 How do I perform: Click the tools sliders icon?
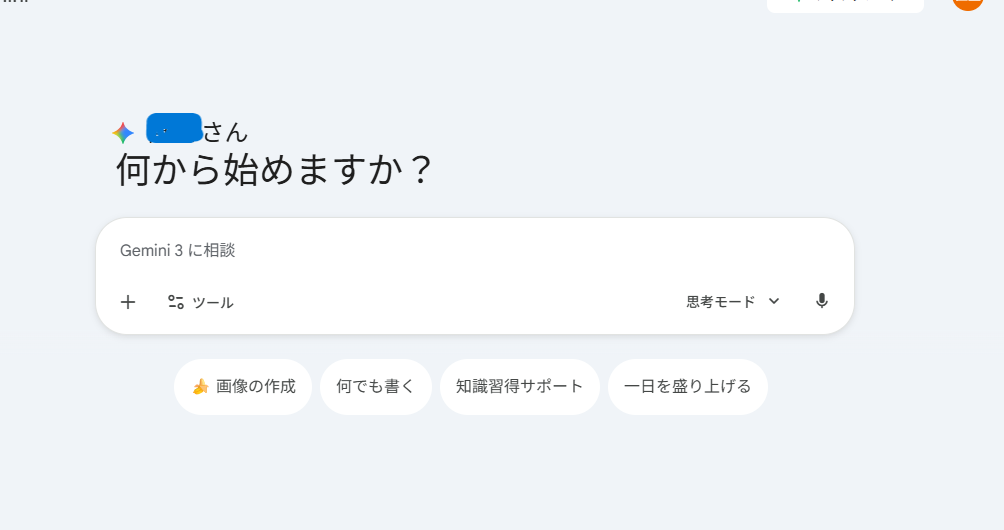click(x=176, y=302)
